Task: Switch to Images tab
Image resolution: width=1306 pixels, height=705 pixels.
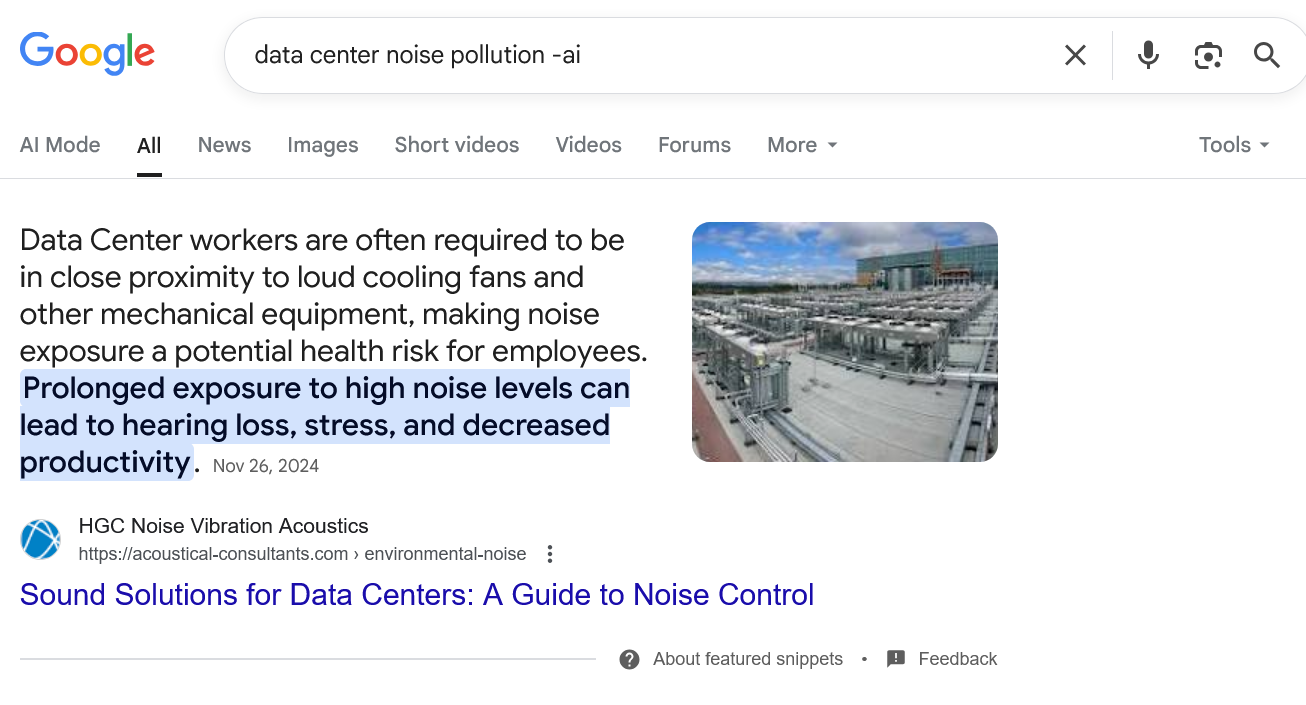Action: pos(323,145)
